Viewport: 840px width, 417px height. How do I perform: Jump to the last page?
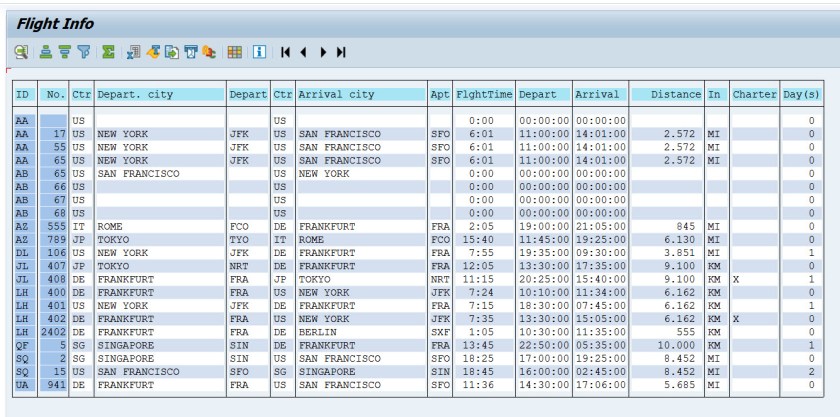341,52
